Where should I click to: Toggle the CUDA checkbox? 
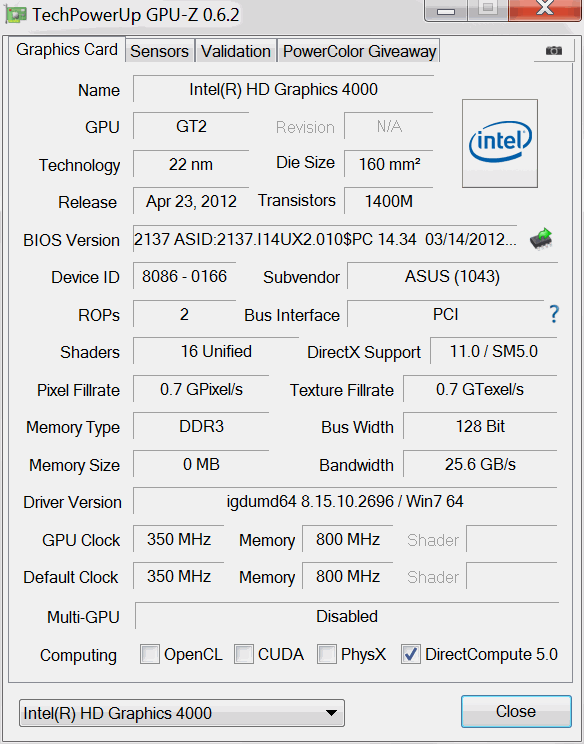243,654
